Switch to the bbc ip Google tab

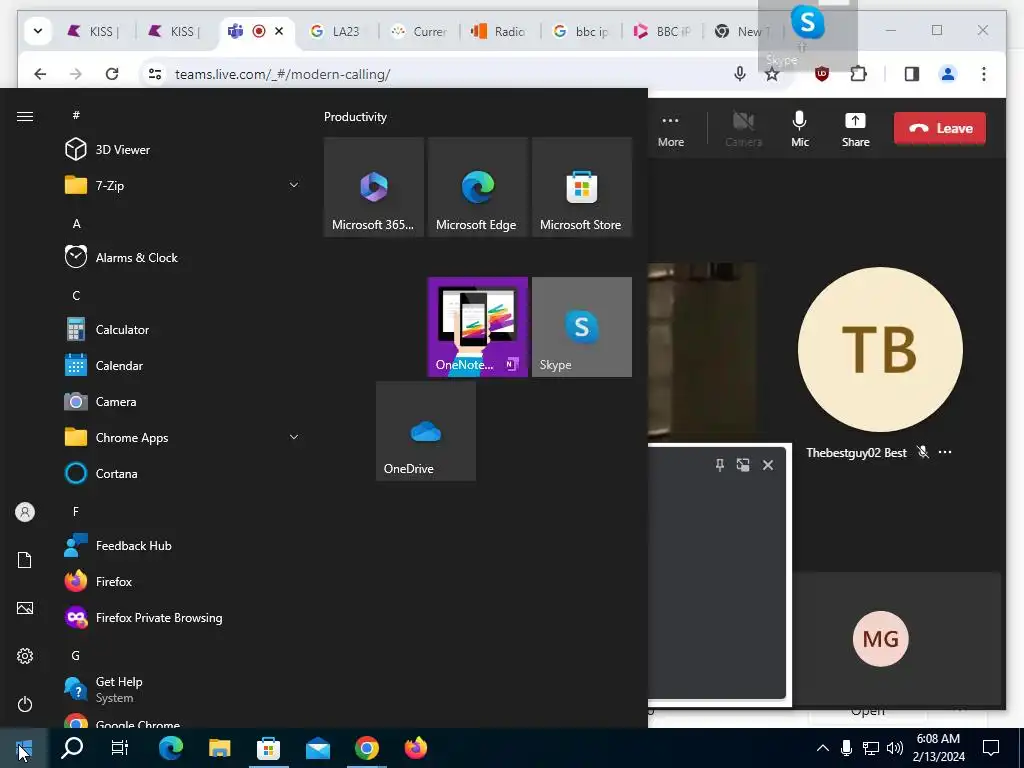pos(581,31)
